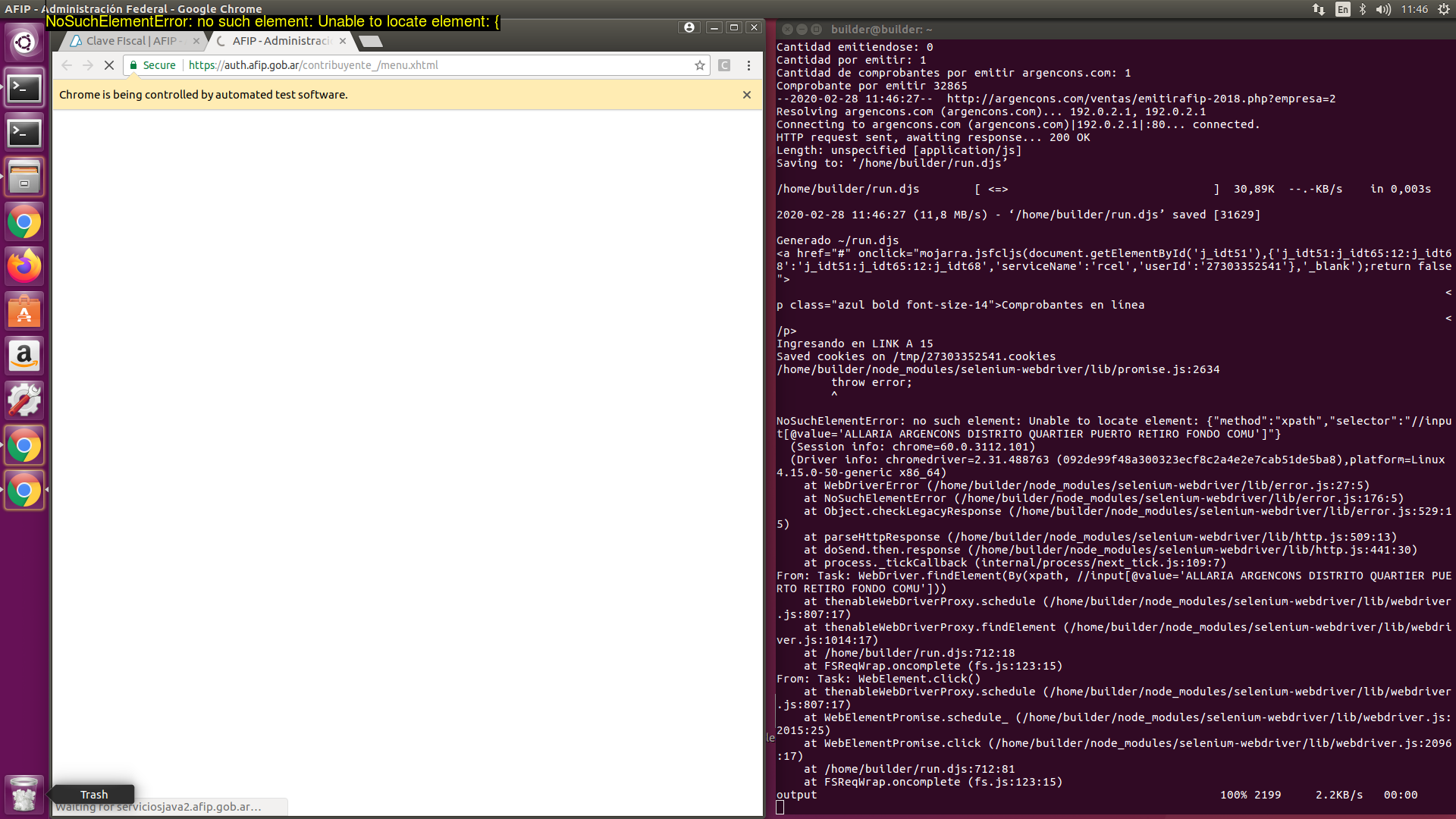This screenshot has width=1456, height=819.
Task: Dismiss the automated test software infobar
Action: 747,95
